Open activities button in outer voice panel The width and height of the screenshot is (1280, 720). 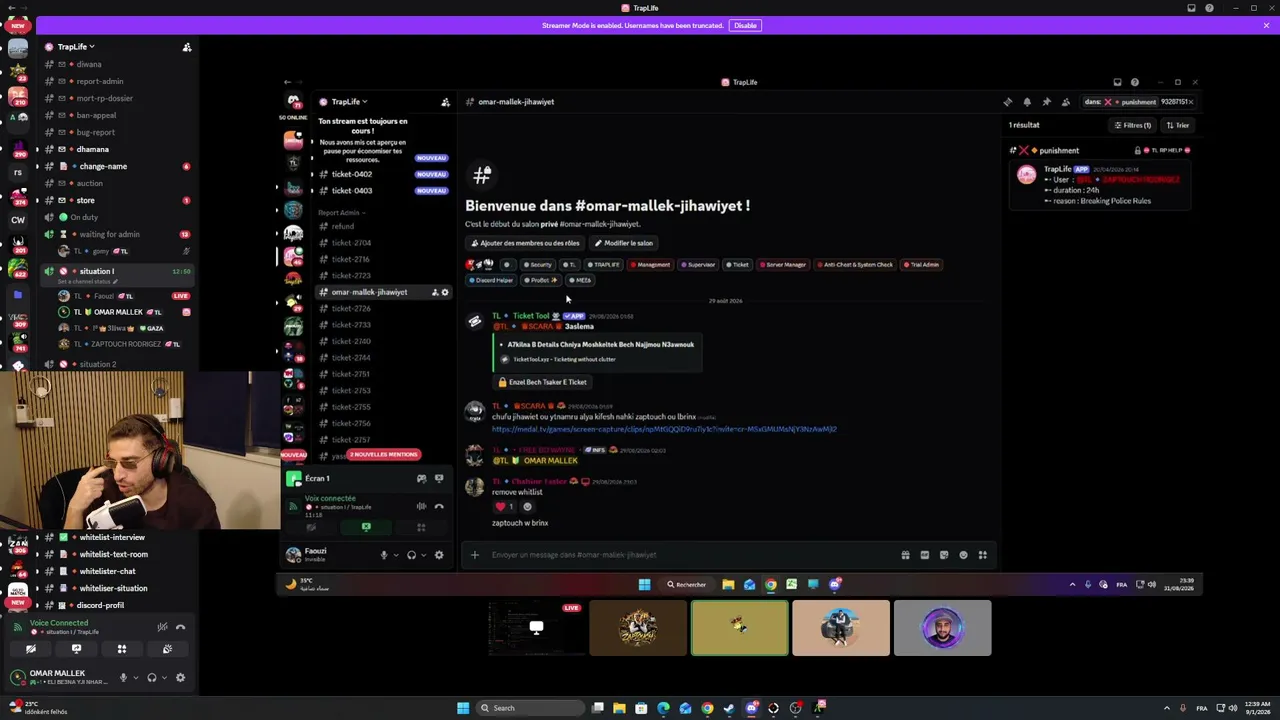click(122, 649)
